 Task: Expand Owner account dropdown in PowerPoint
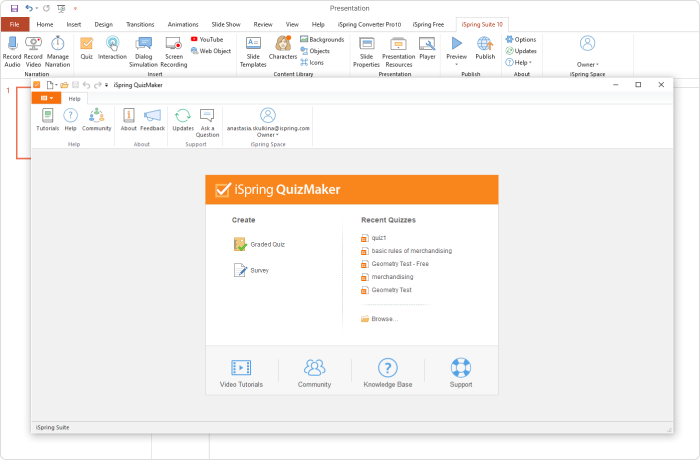click(588, 64)
